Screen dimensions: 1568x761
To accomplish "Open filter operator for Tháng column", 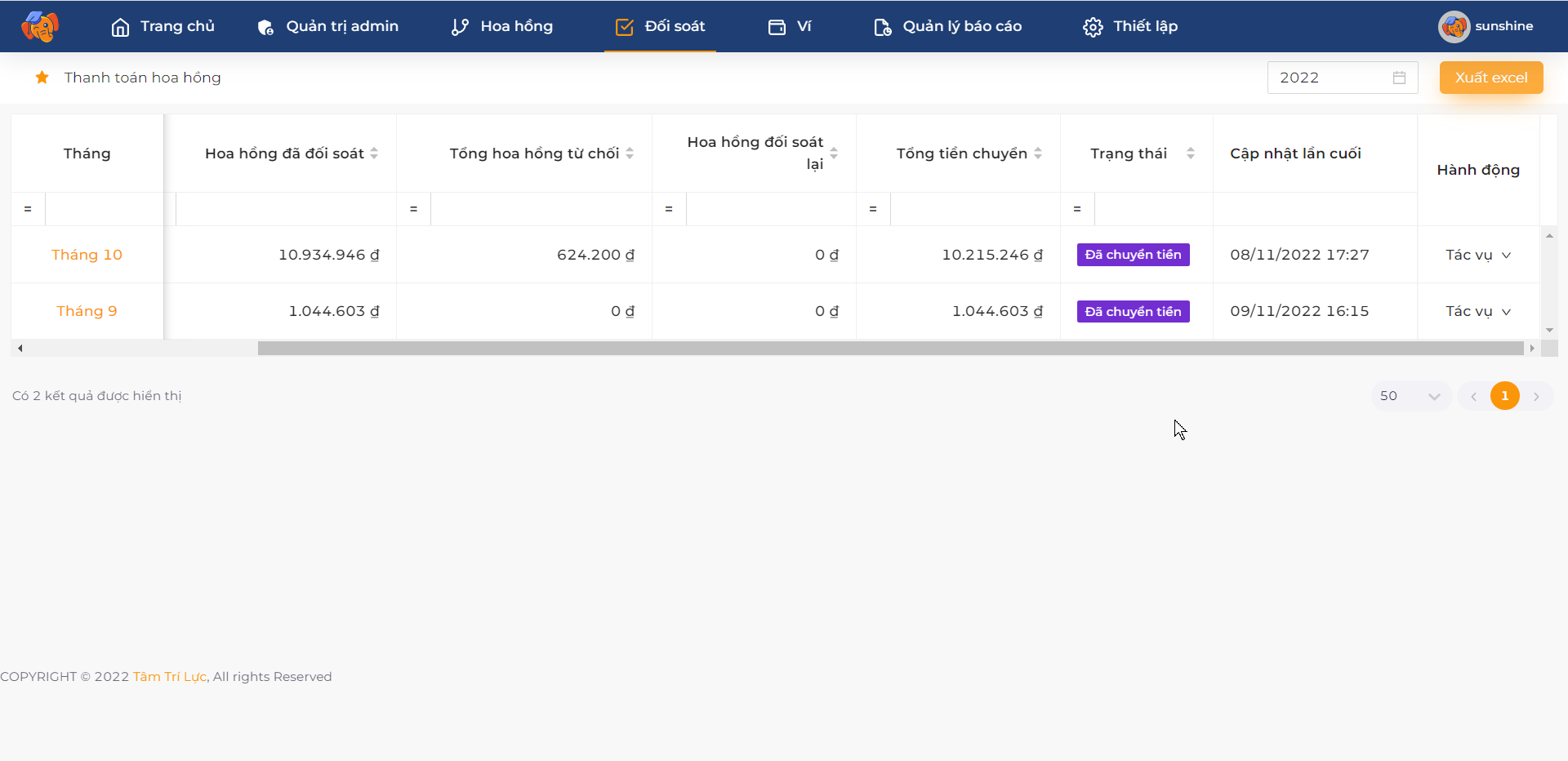I will pyautogui.click(x=28, y=209).
